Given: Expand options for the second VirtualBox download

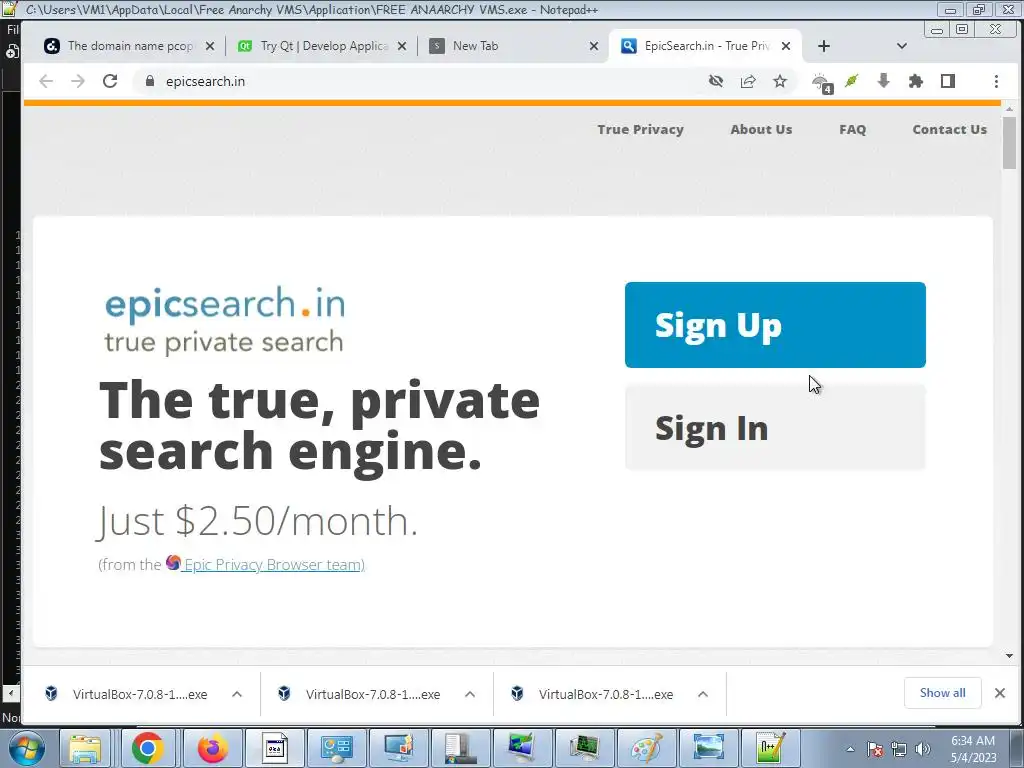Looking at the screenshot, I should point(470,694).
